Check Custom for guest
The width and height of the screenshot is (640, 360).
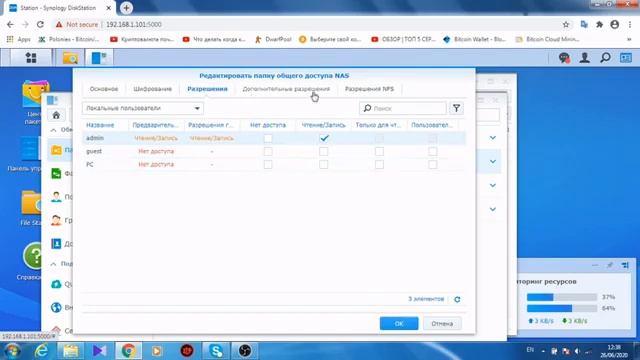point(433,151)
